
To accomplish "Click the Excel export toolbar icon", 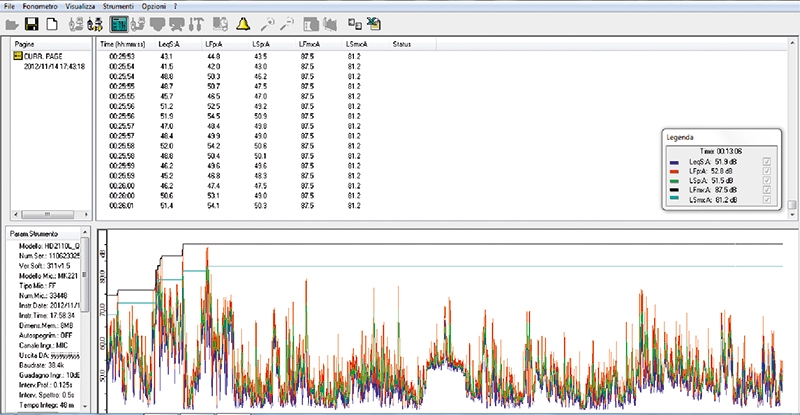I will point(375,23).
